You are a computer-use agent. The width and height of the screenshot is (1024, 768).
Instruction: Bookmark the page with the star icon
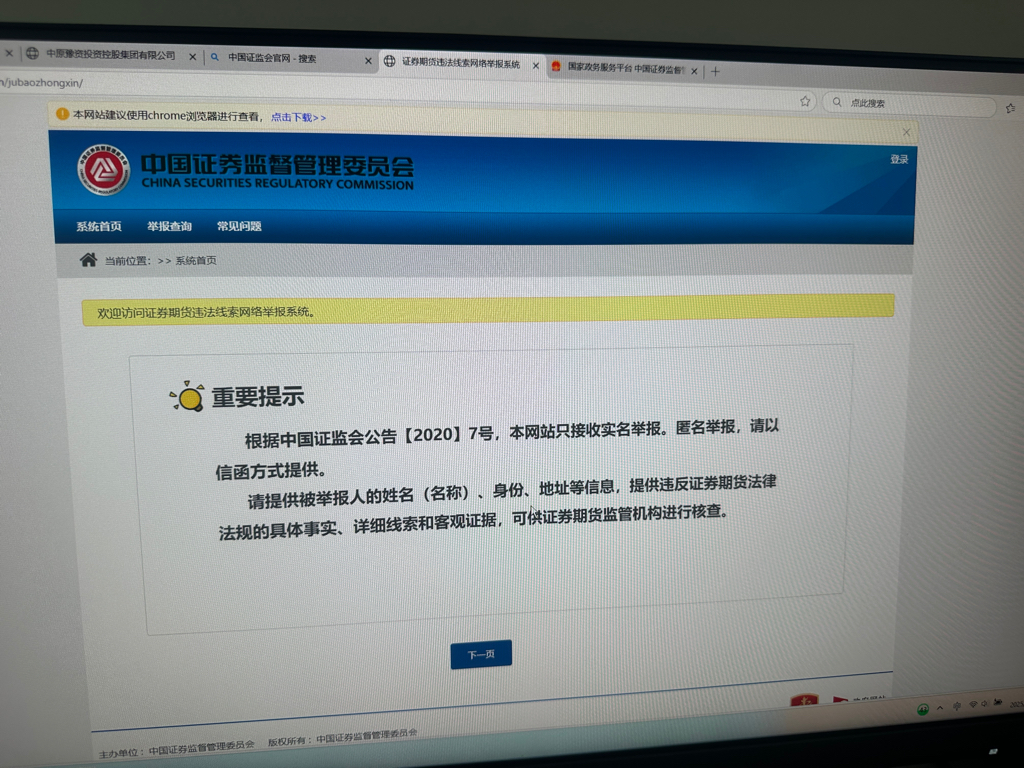(805, 101)
